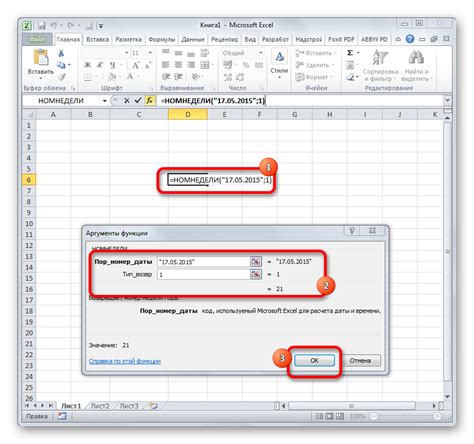Cancel formula entry with the X icon
Screen dimensions: 474x444
tap(127, 100)
